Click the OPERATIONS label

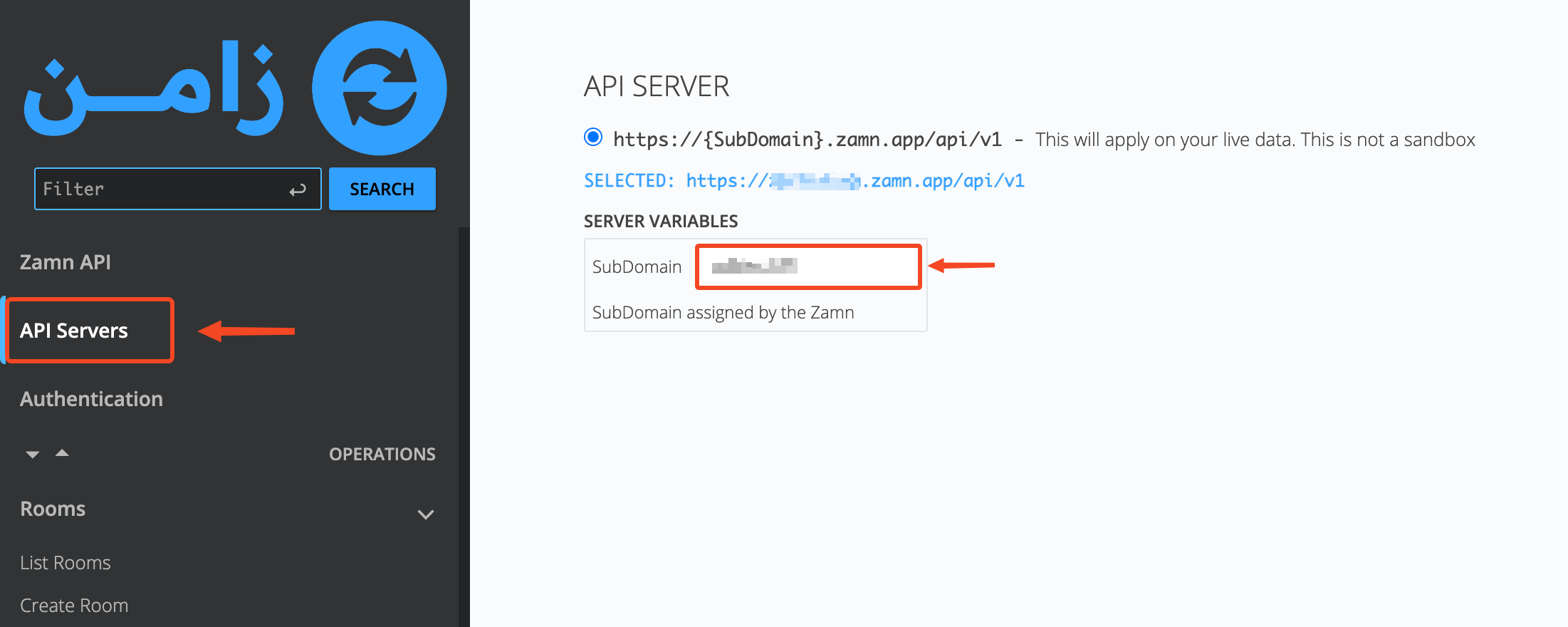382,455
